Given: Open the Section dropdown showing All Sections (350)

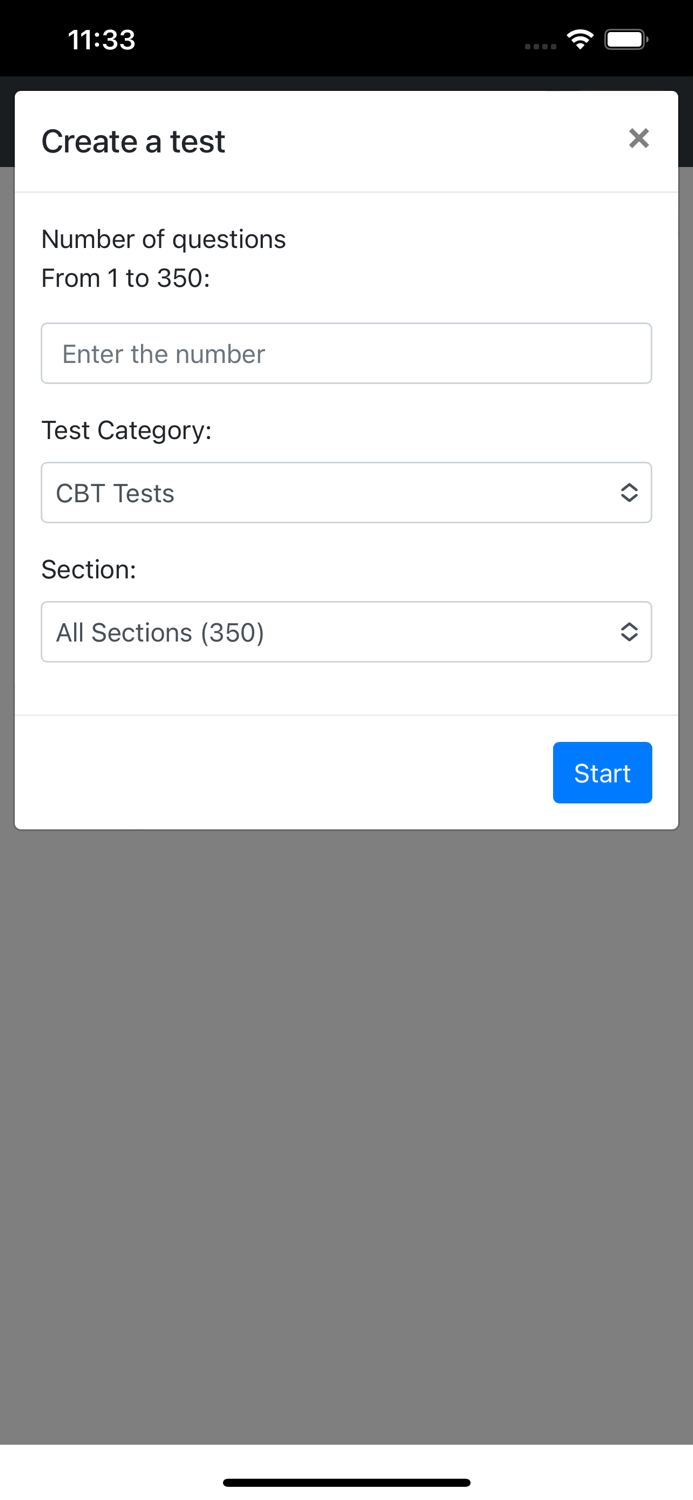Looking at the screenshot, I should pos(346,631).
